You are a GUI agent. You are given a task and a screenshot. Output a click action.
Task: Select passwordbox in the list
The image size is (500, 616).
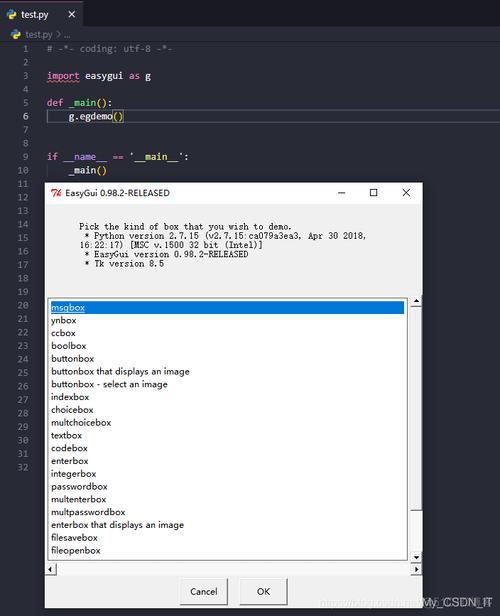pyautogui.click(x=227, y=487)
